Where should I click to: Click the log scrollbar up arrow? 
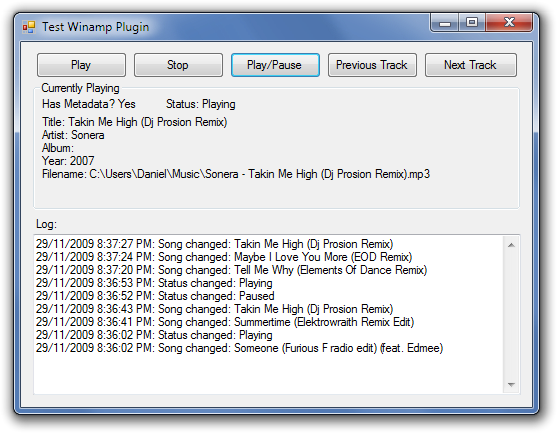pyautogui.click(x=511, y=245)
